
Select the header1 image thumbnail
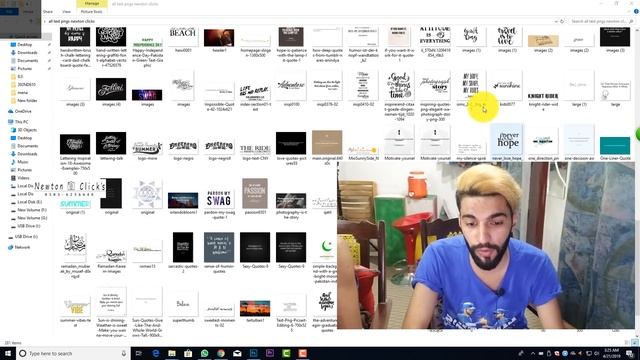(x=219, y=38)
